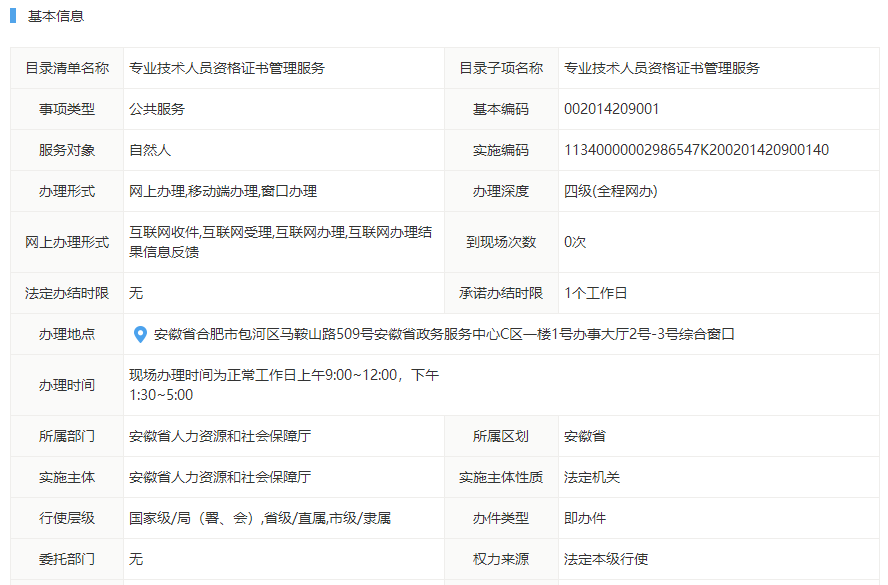Click the 目录清单名称 label cell
The height and width of the screenshot is (585, 888).
tap(67, 68)
